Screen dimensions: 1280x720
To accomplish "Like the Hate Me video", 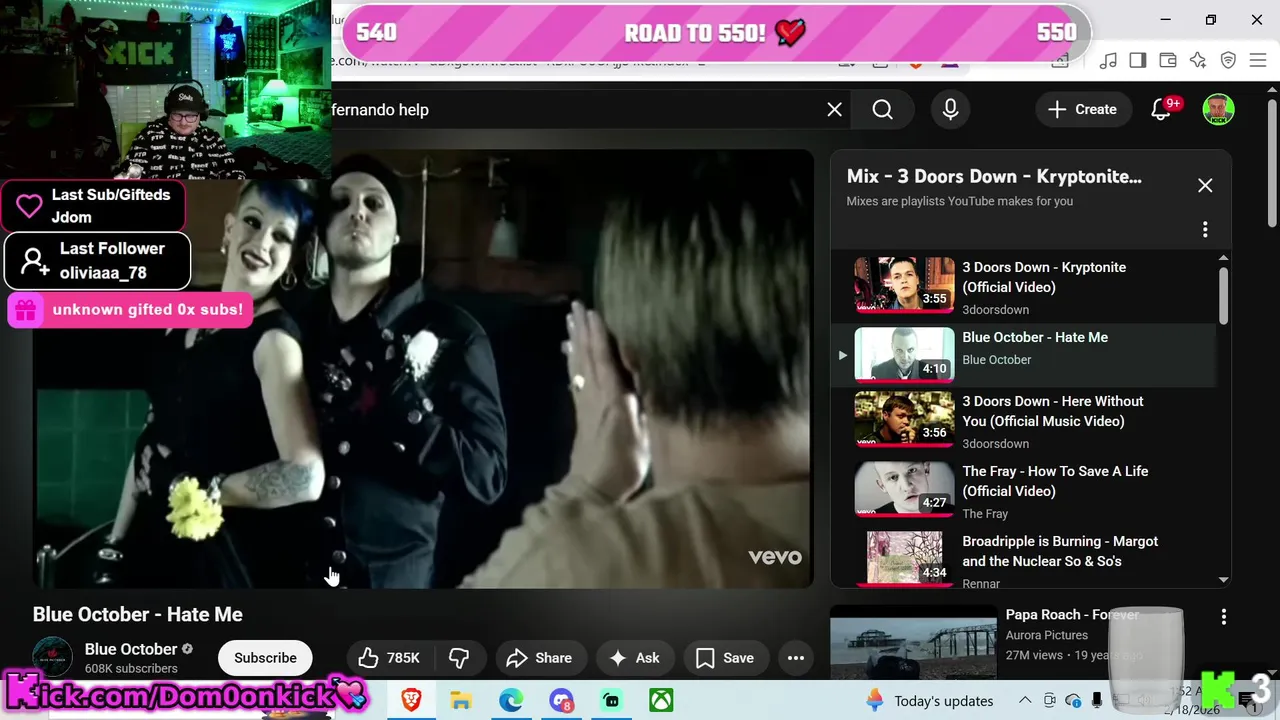I will 389,658.
